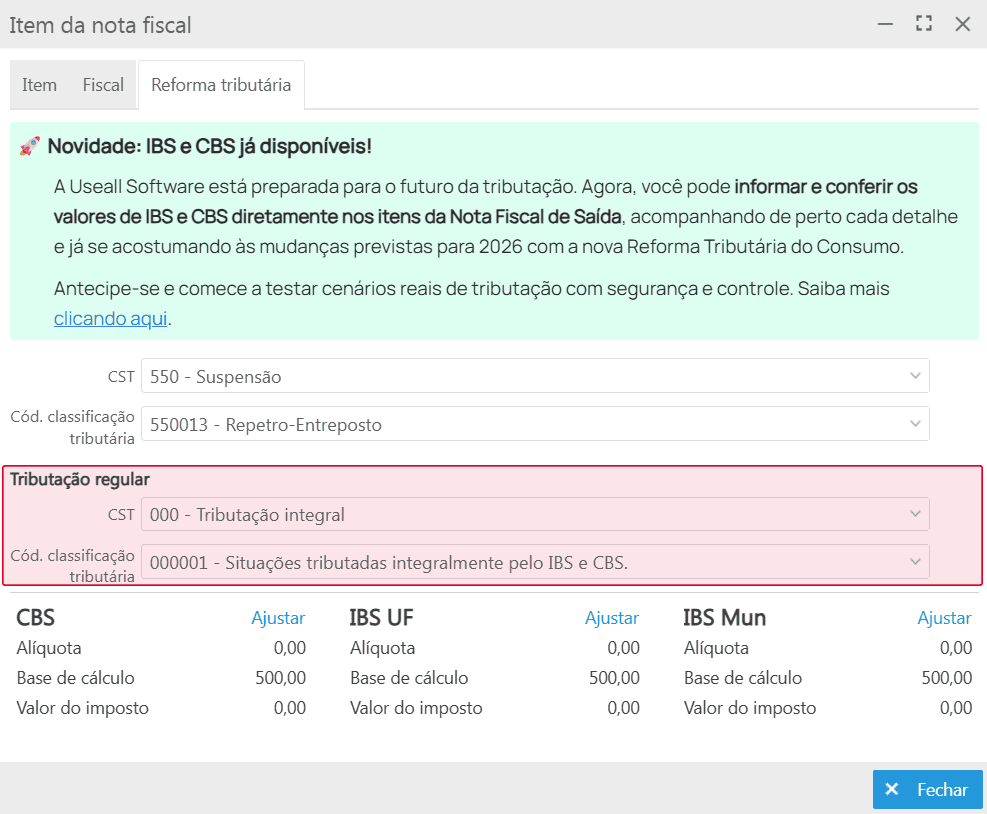The height and width of the screenshot is (814, 987).
Task: Click the CBS Base de cálculo value
Action: click(280, 678)
